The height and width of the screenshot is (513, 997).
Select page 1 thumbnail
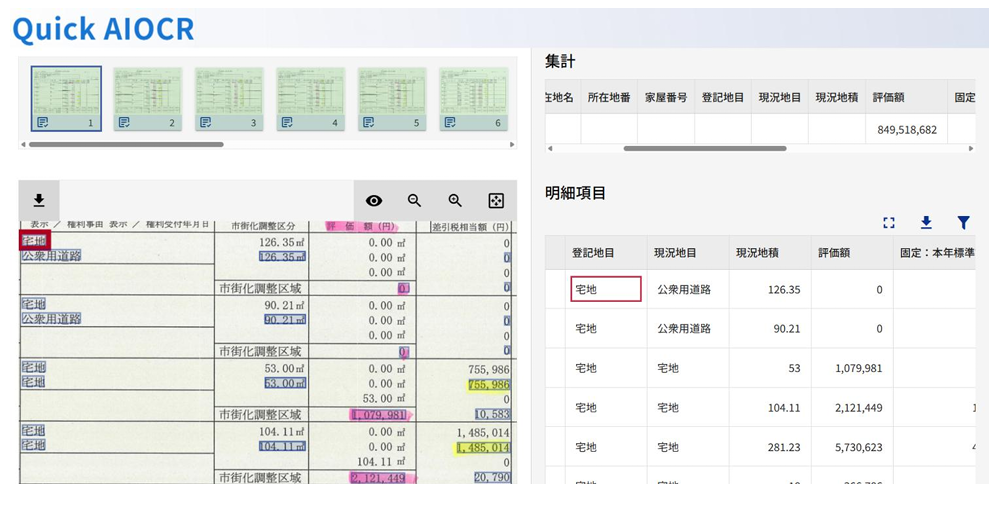point(66,98)
